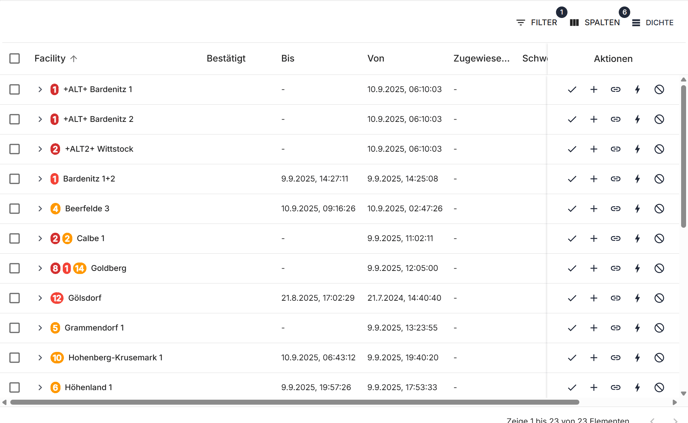This screenshot has width=688, height=423.
Task: Click the block icon for Höhenland 1
Action: pos(659,387)
